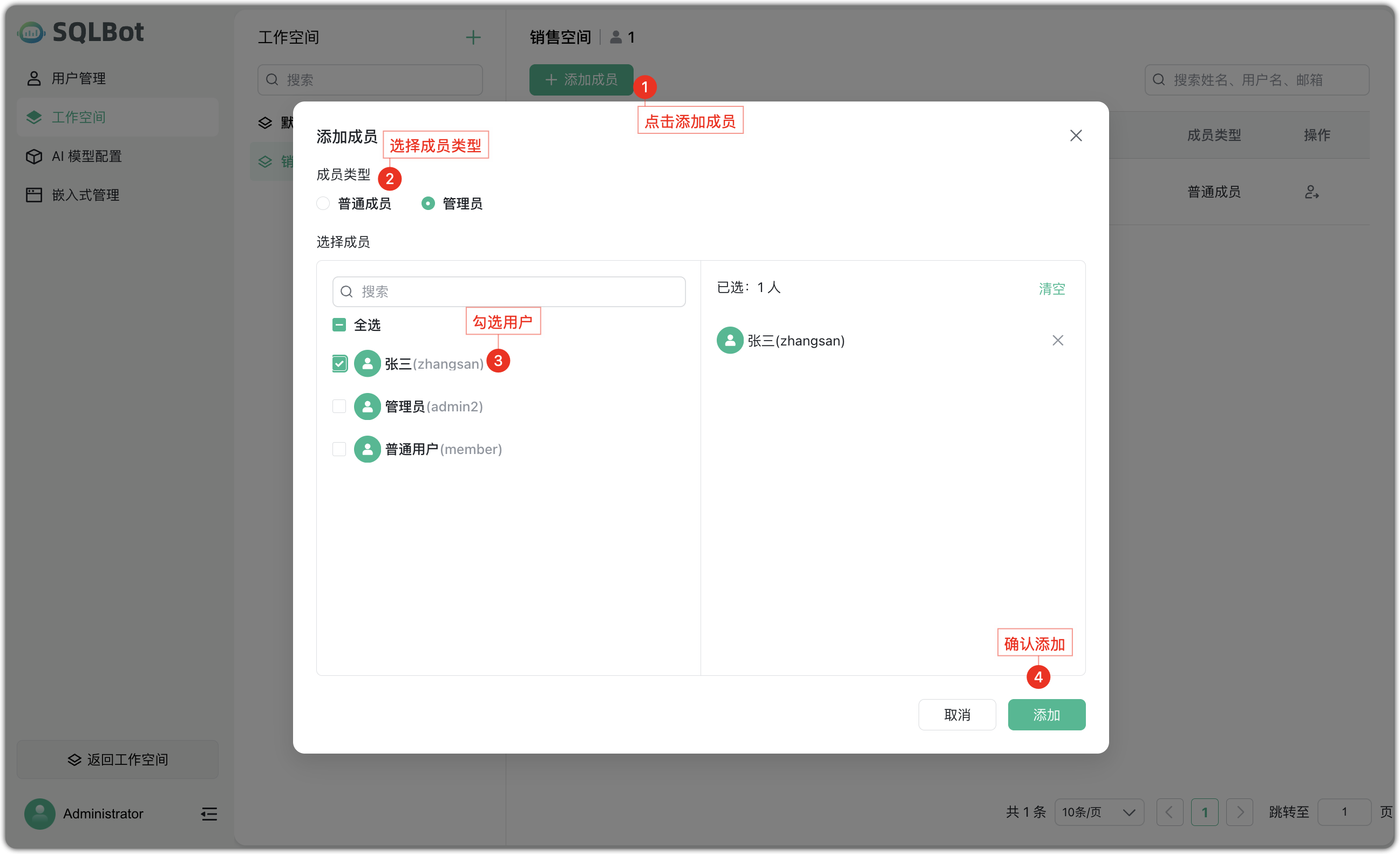Open 嵌入式管理 from the sidebar menu
The image size is (1400, 854).
[85, 194]
